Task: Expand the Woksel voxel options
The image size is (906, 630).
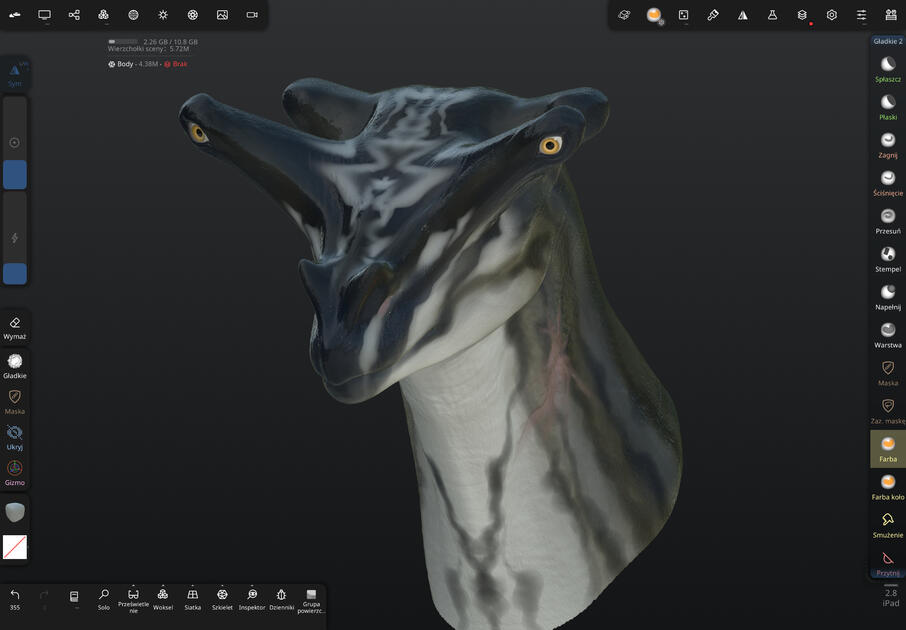Action: click(x=163, y=599)
